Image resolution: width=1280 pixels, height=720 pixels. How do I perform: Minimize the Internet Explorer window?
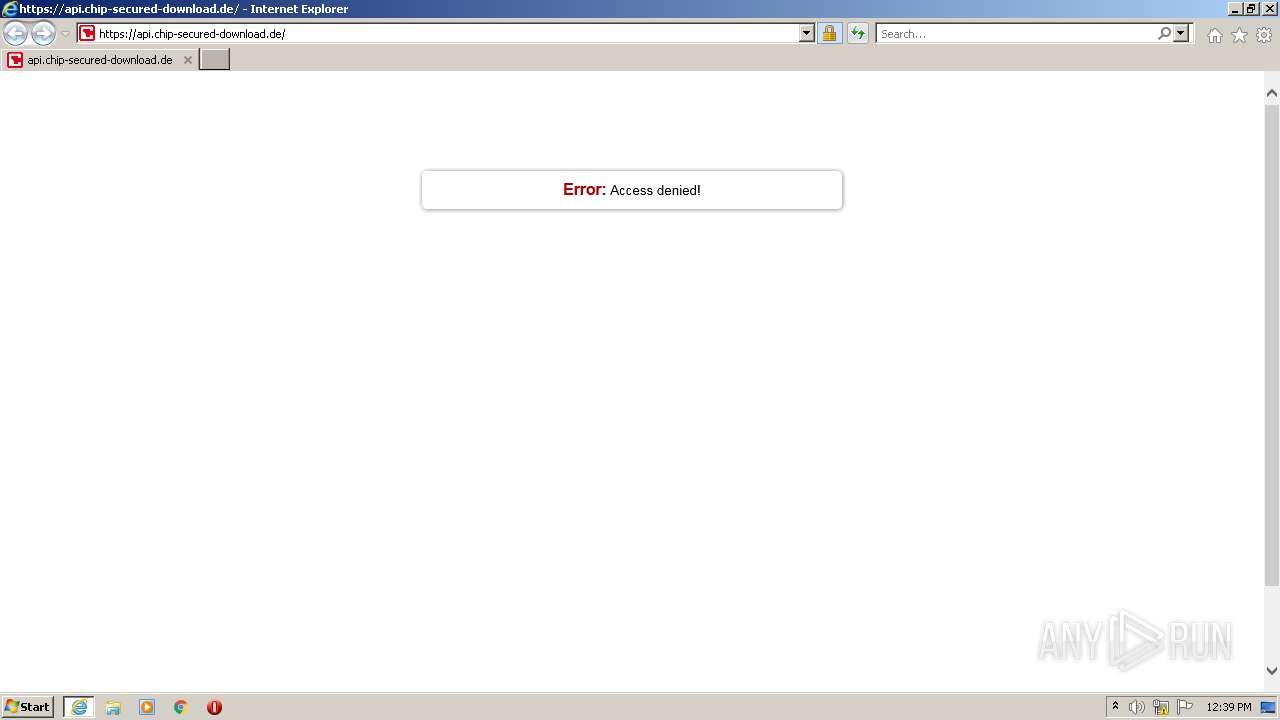pyautogui.click(x=1235, y=9)
